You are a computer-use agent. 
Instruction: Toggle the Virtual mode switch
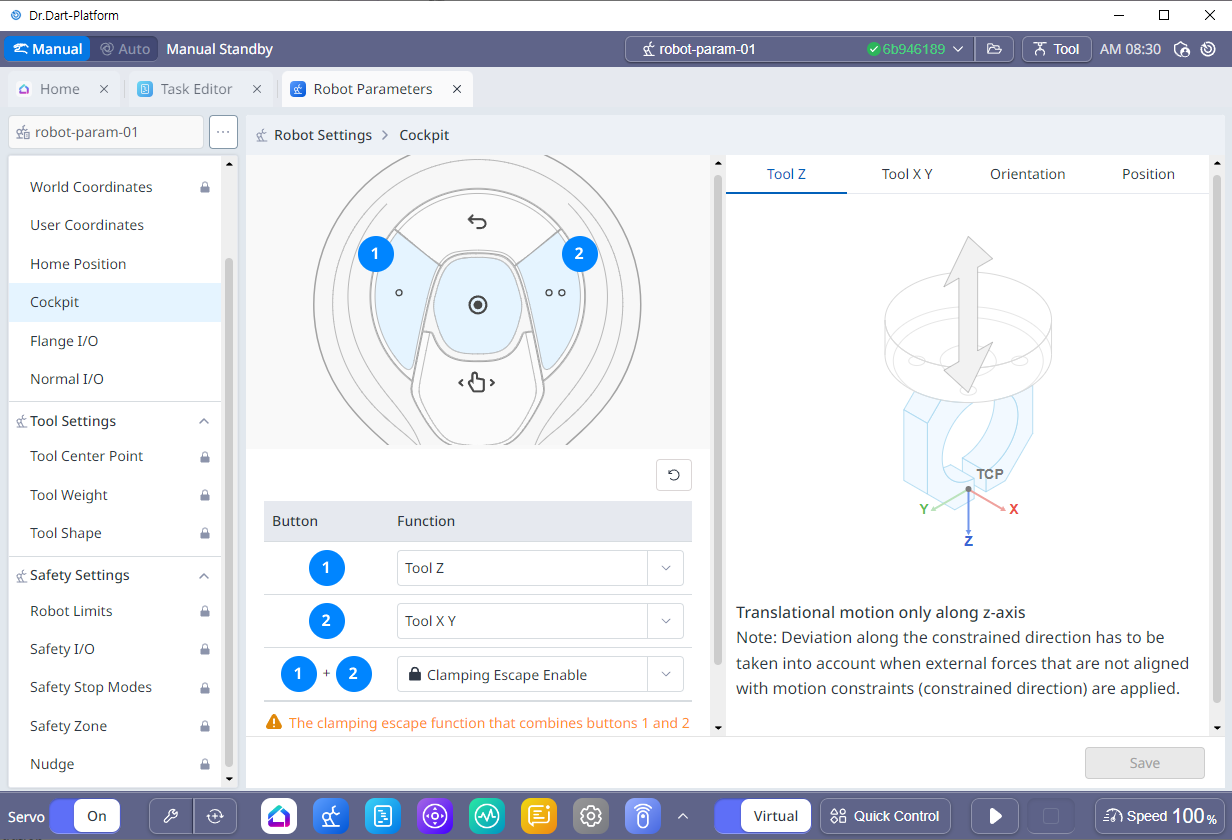click(761, 816)
